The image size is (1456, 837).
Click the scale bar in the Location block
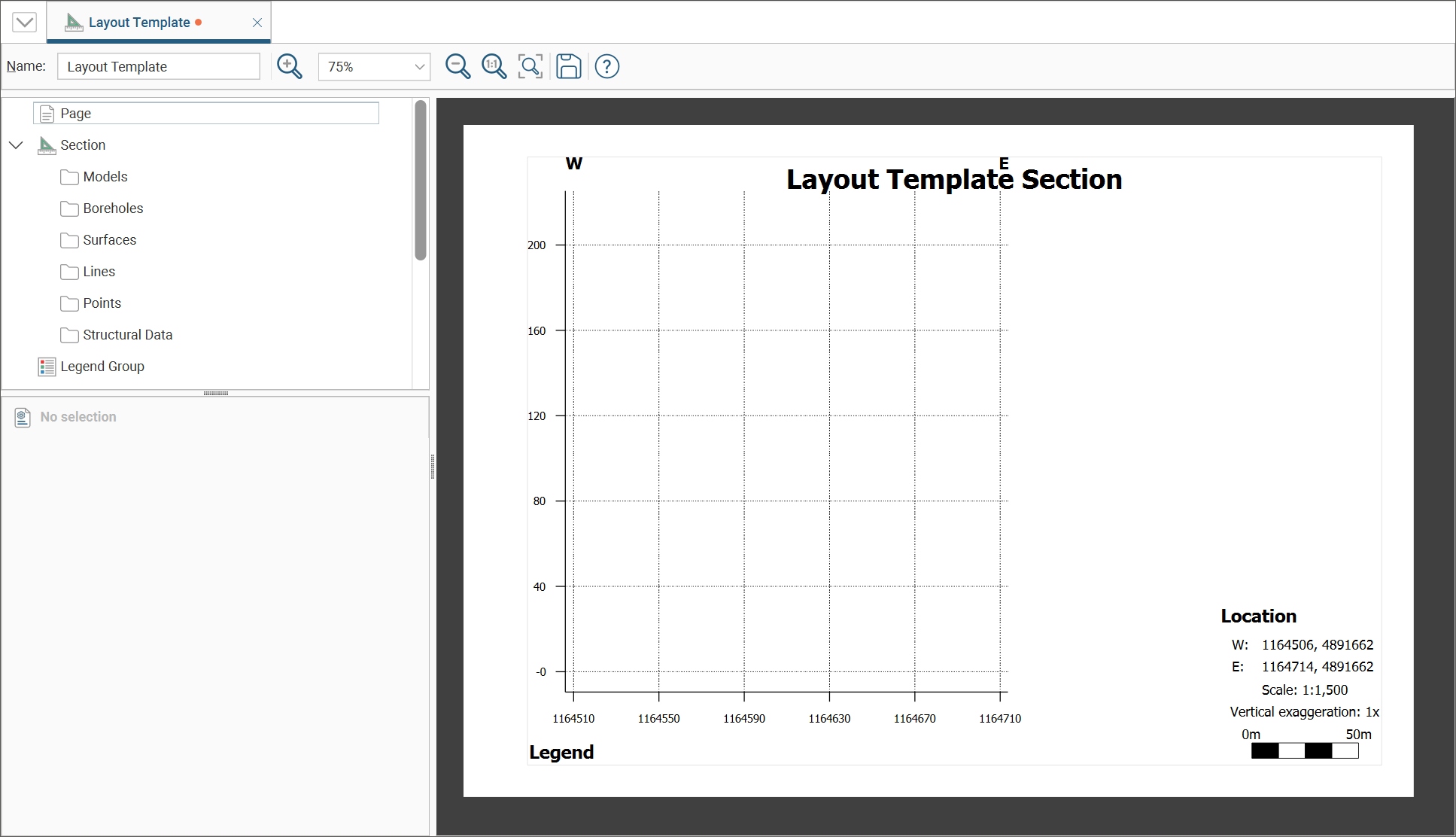[x=1304, y=750]
